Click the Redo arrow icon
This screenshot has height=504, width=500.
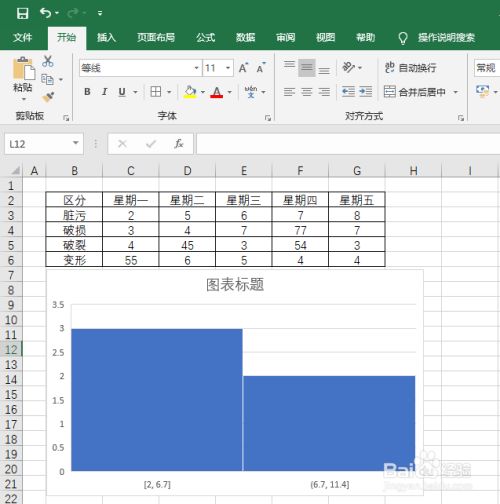[73, 13]
